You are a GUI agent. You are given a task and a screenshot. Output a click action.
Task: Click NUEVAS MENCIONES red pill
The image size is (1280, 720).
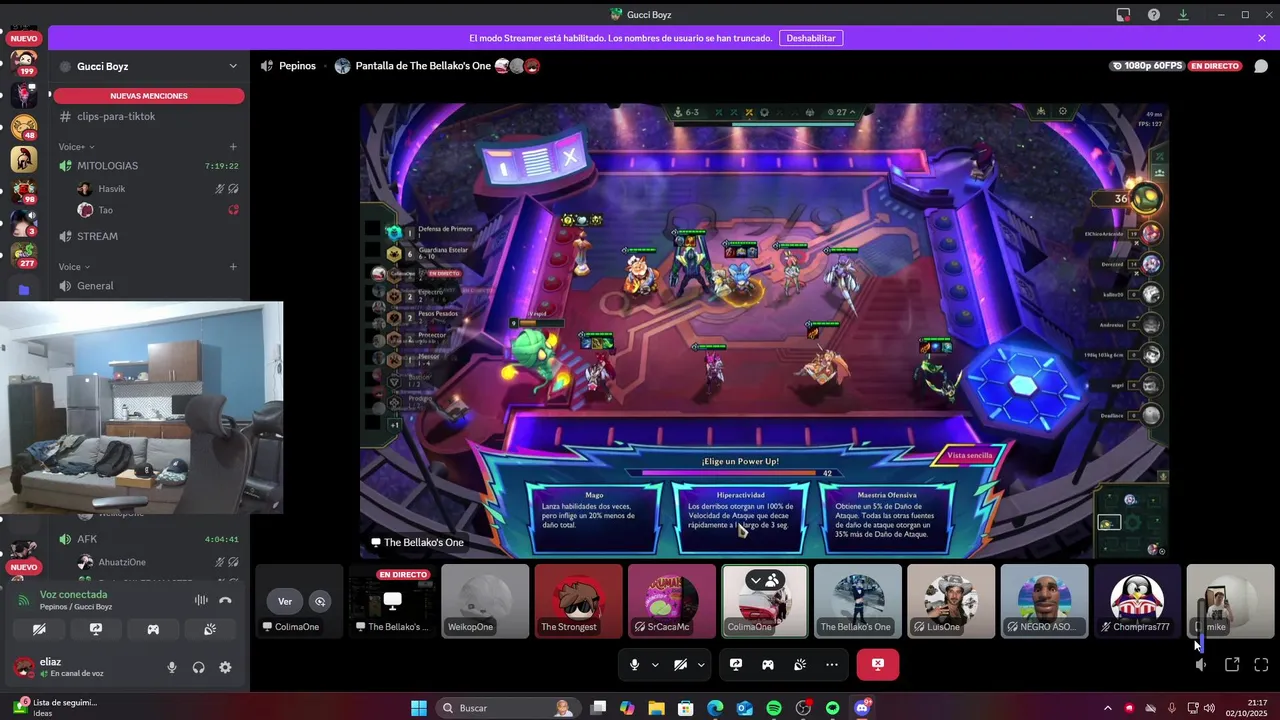[148, 96]
